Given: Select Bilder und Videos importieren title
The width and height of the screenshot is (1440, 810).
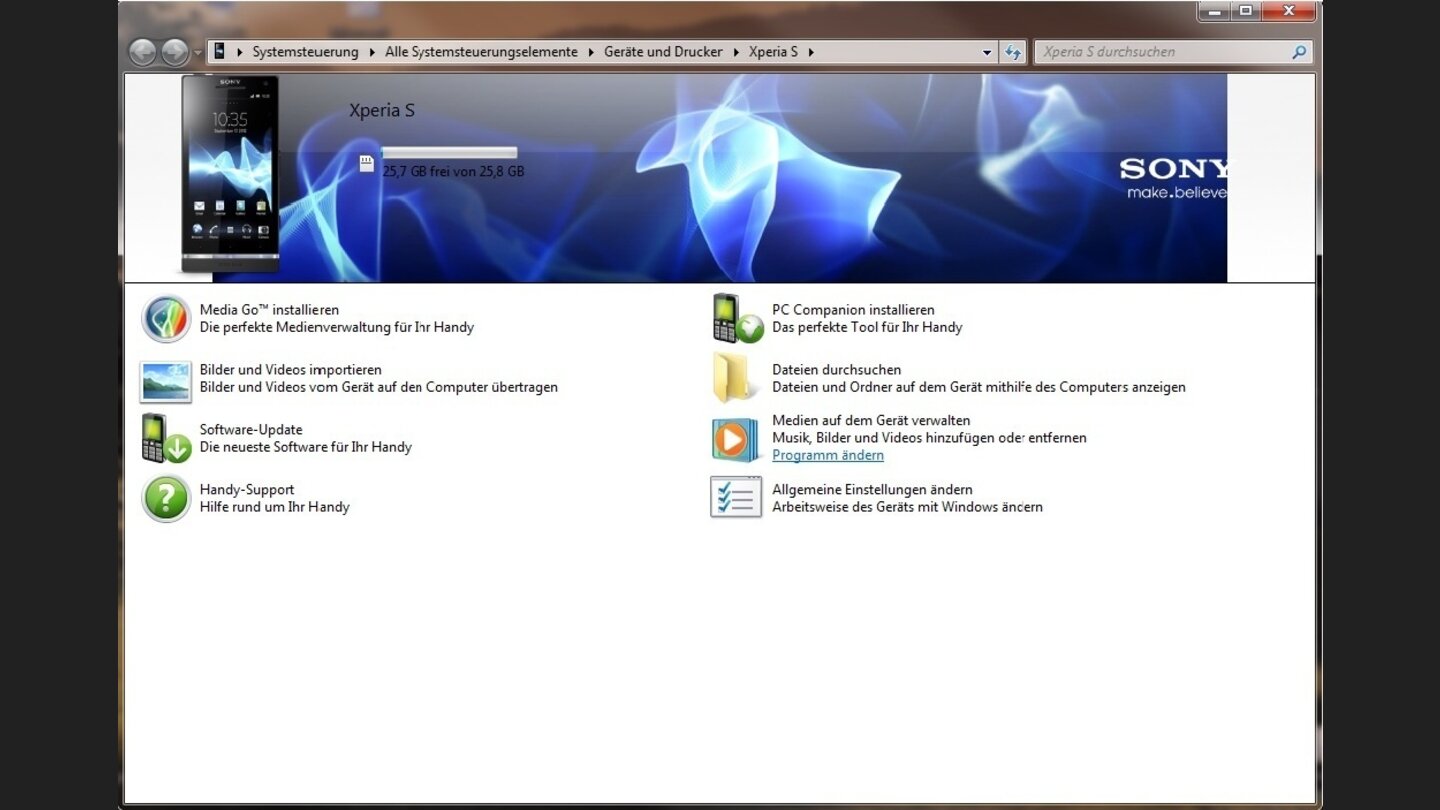Looking at the screenshot, I should point(291,370).
